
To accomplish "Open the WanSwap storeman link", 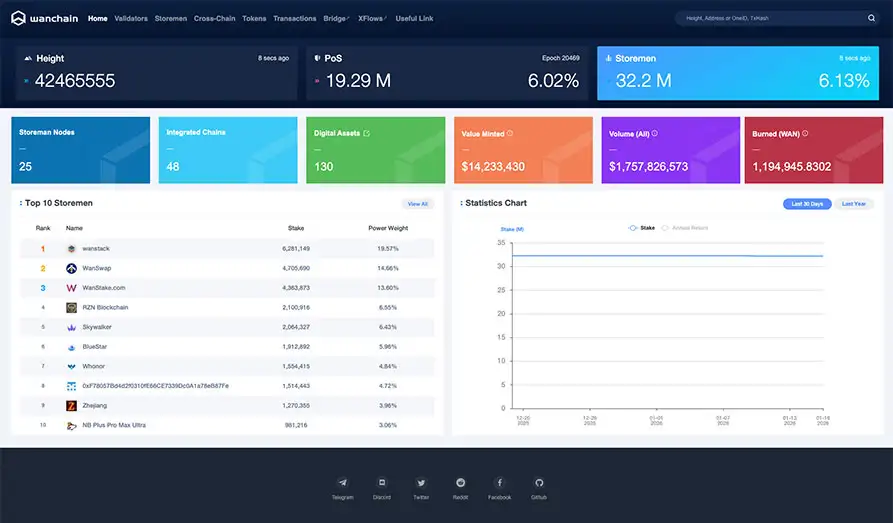I will (x=96, y=268).
